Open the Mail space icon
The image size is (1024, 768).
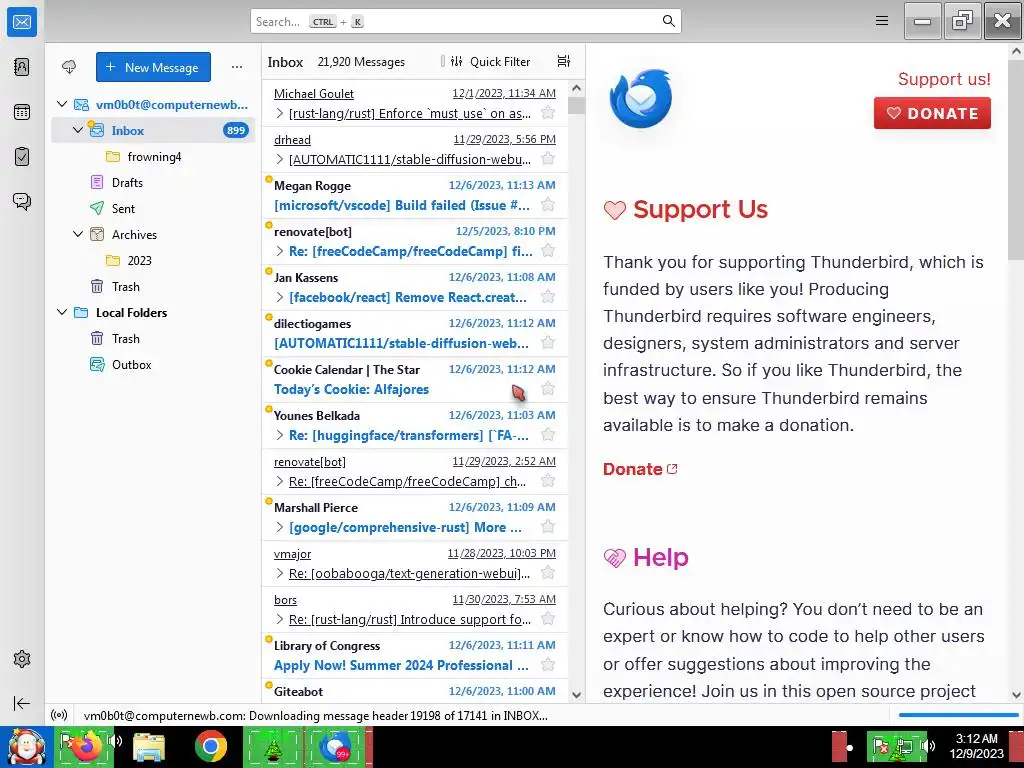tap(22, 22)
